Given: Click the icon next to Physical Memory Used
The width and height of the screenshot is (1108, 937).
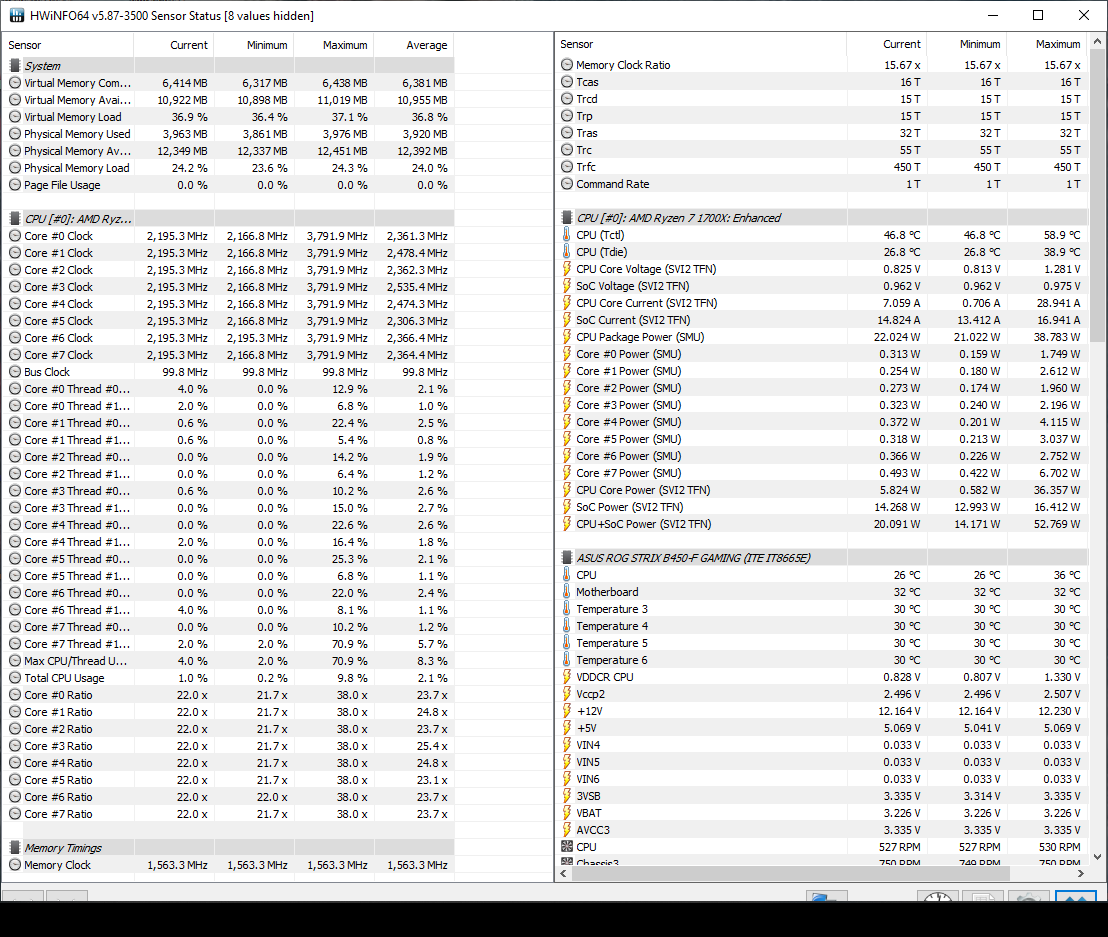Looking at the screenshot, I should tap(15, 134).
